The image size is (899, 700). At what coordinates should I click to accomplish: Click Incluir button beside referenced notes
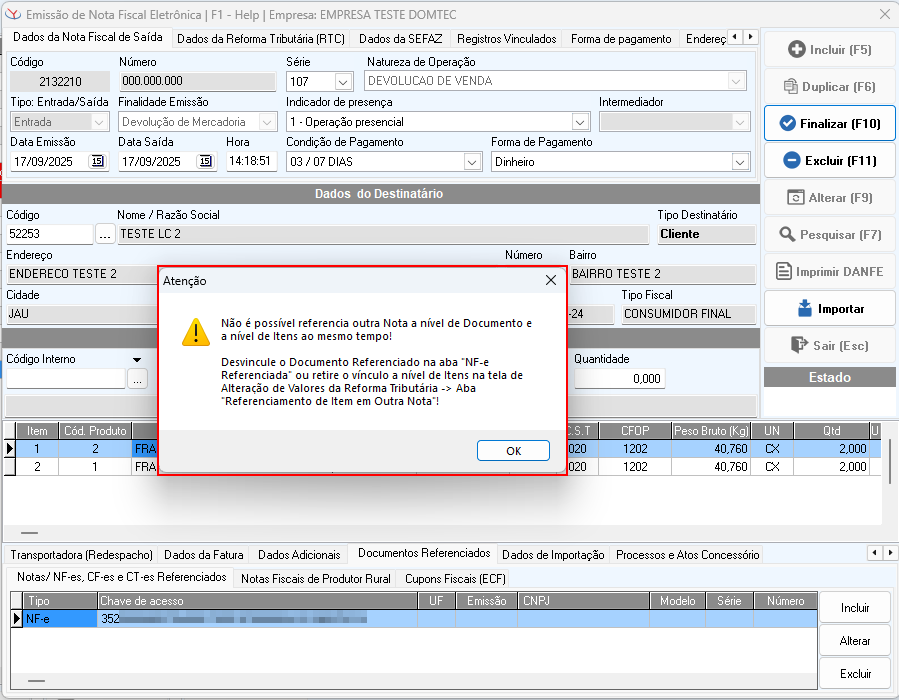[x=855, y=607]
